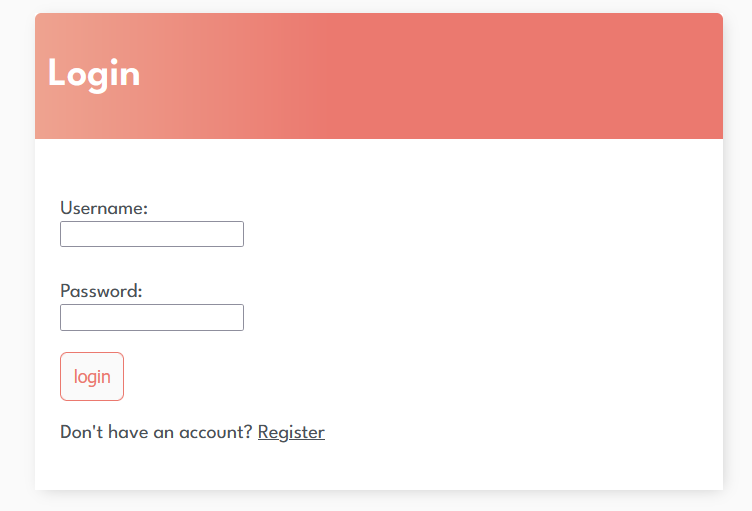This screenshot has width=752, height=511.
Task: Follow the underlined Register hyperlink
Action: (x=291, y=432)
